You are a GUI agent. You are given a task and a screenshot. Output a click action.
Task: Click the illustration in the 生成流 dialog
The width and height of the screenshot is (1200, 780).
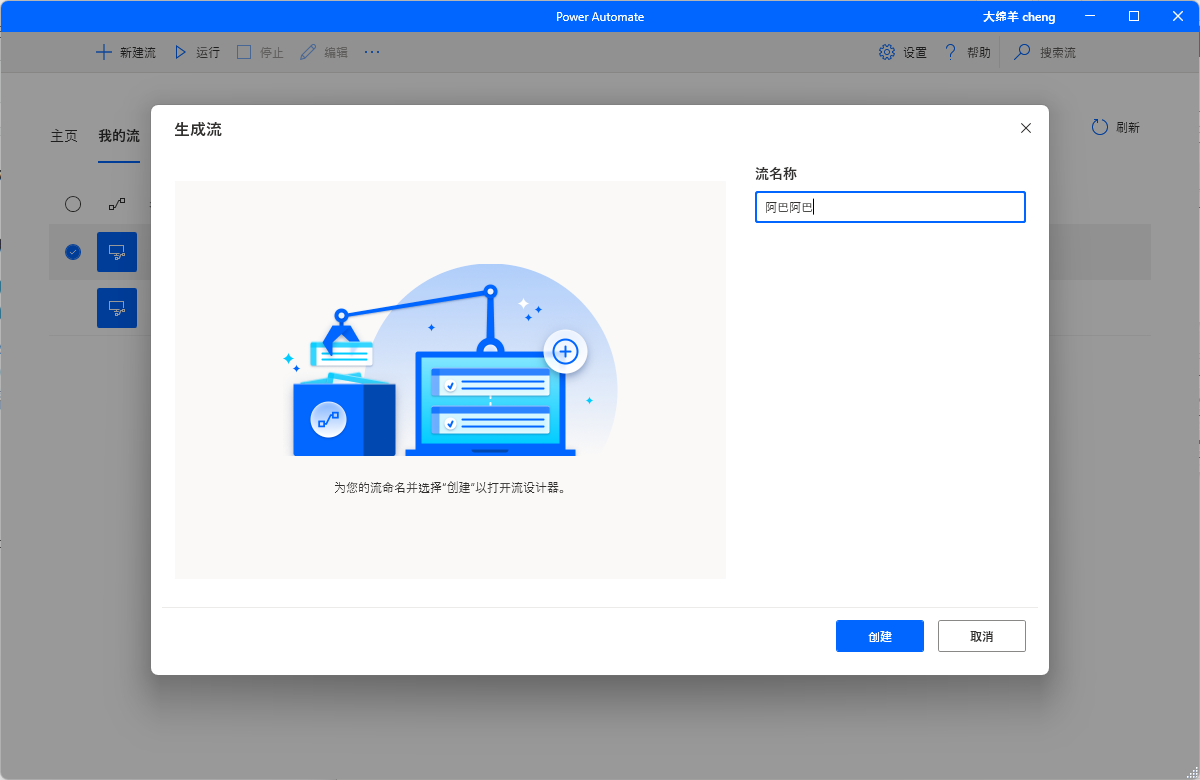(450, 360)
